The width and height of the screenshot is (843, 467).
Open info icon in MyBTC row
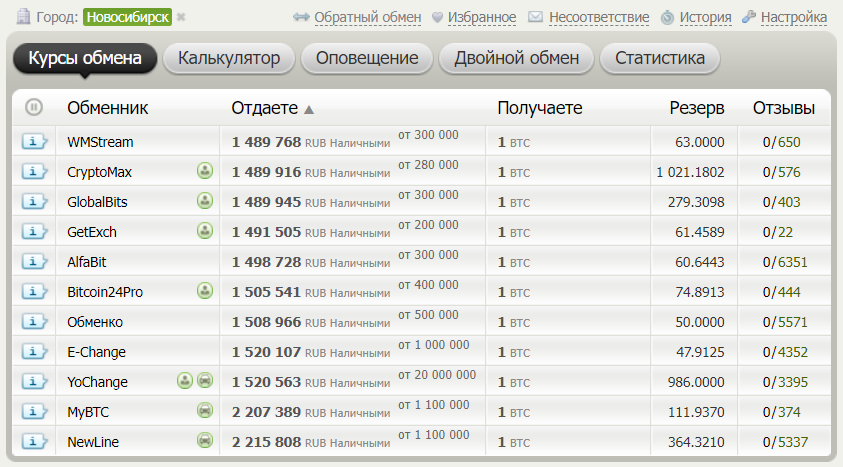[34, 412]
